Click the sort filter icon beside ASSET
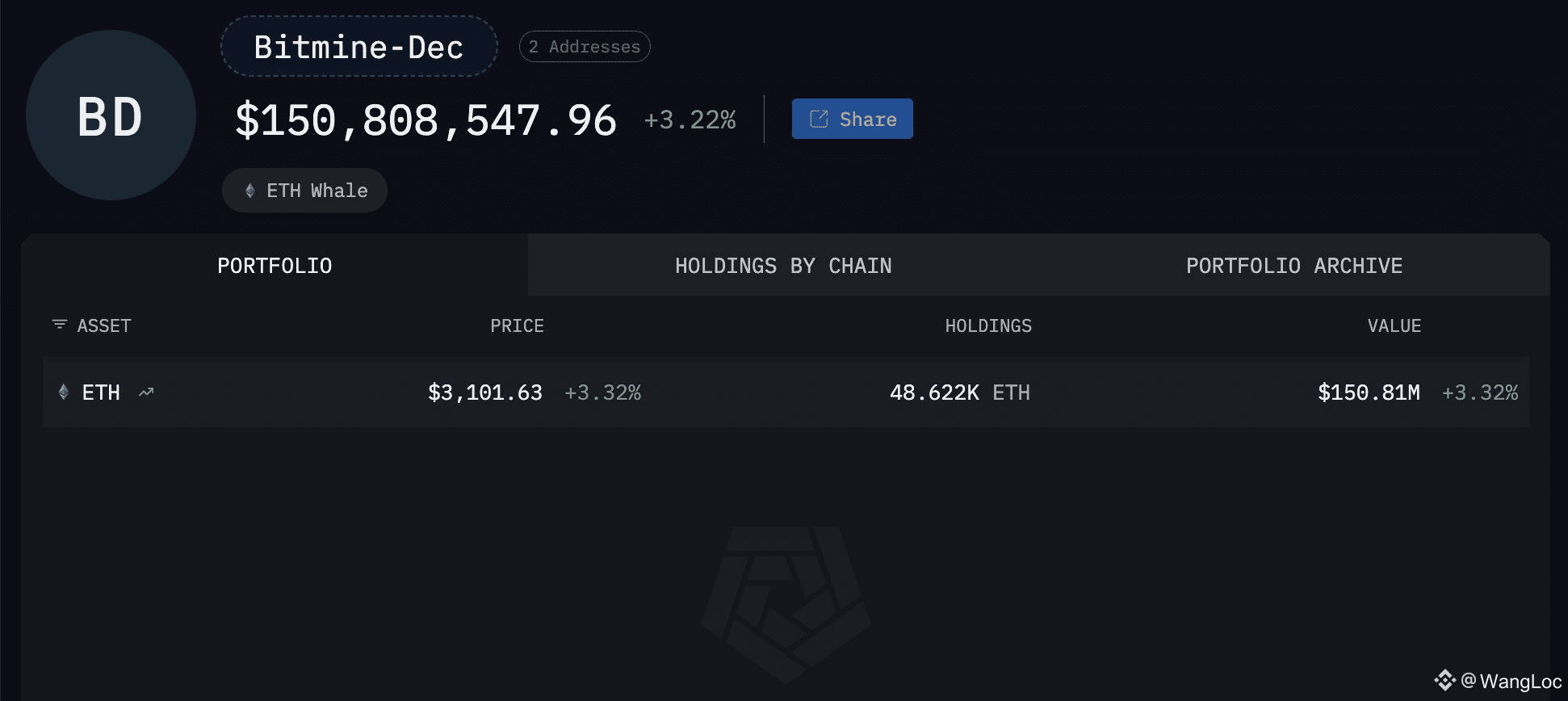Viewport: 1568px width, 701px height. [59, 325]
